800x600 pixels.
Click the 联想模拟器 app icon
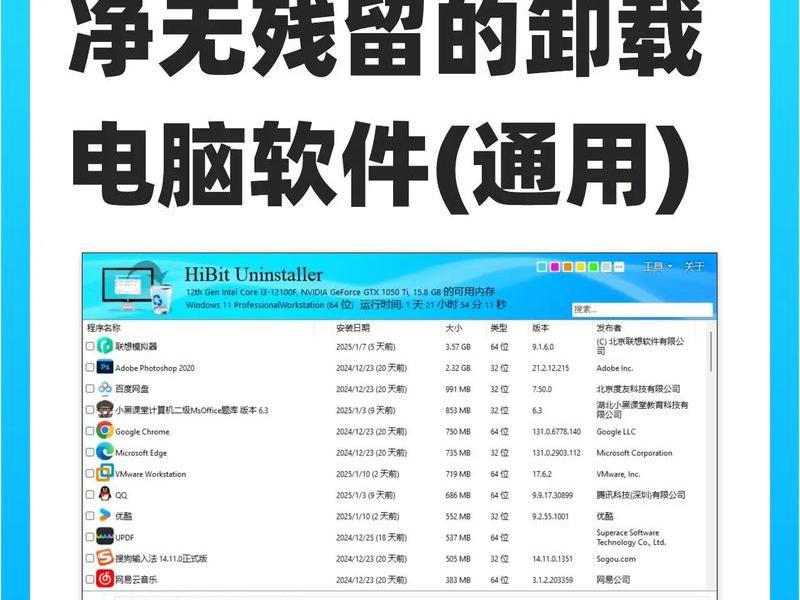(x=105, y=346)
